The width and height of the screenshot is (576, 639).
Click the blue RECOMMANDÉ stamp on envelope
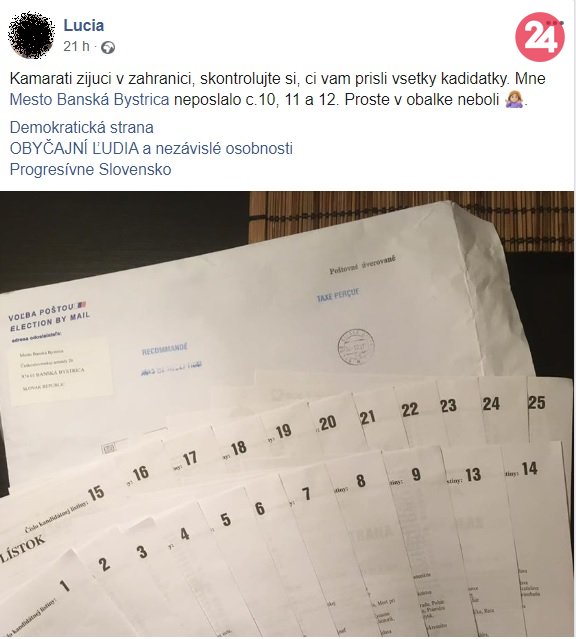point(165,349)
